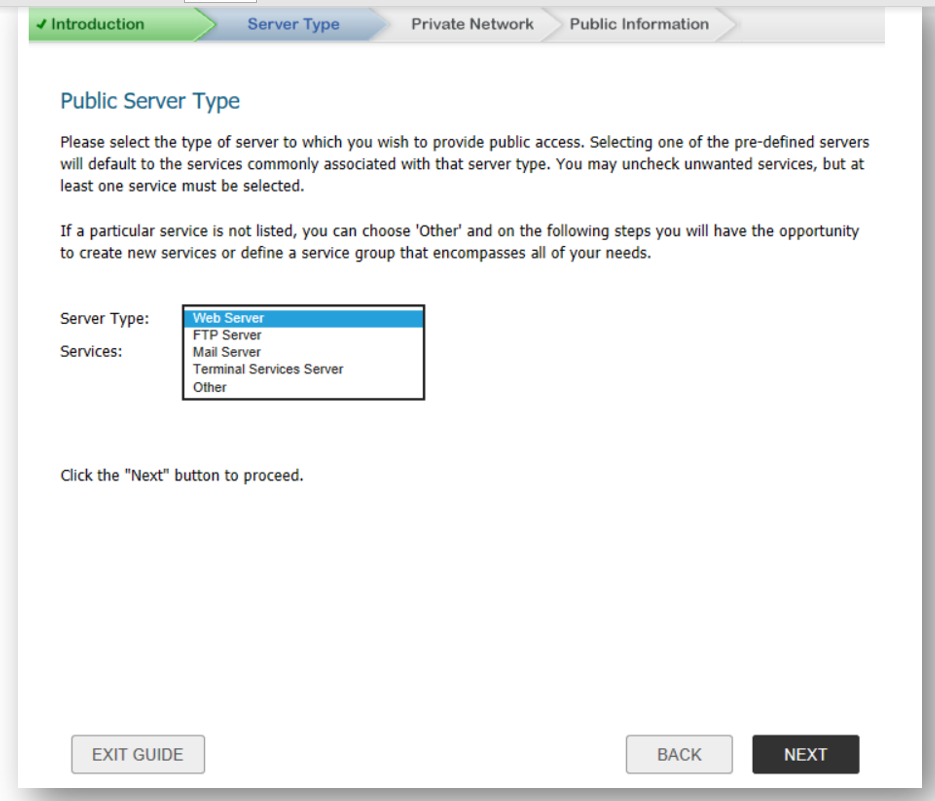
Task: Click the green checkmark on Introduction step
Action: tap(41, 24)
